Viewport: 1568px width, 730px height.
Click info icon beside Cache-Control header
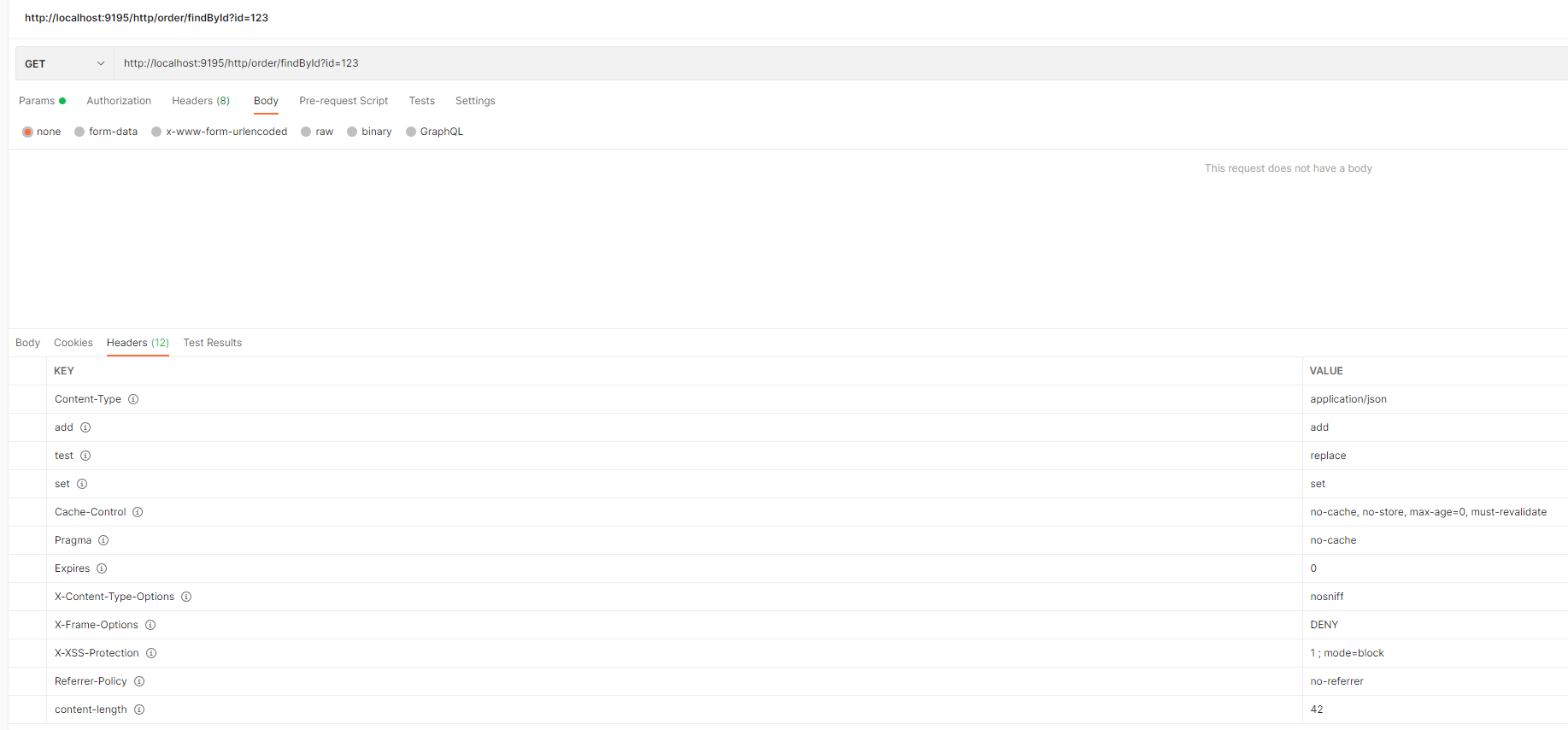[138, 512]
